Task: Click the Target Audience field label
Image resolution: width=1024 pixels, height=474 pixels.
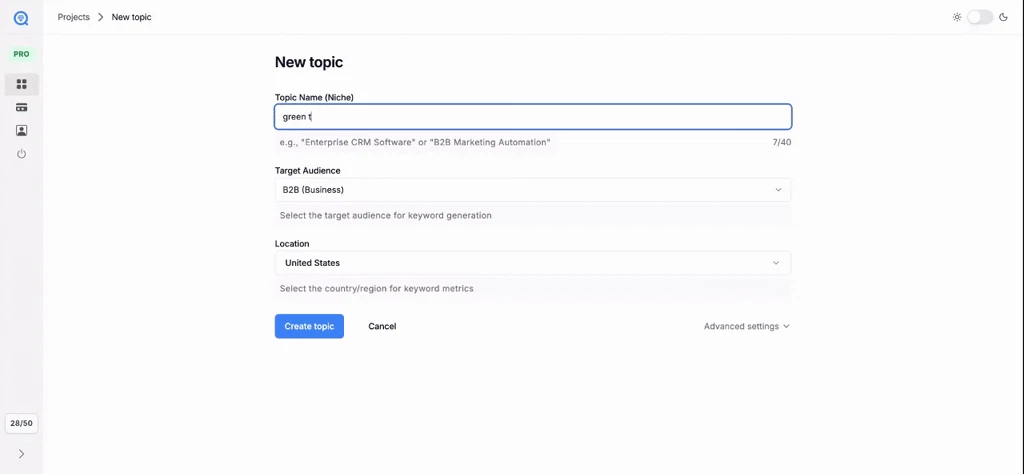Action: (308, 170)
